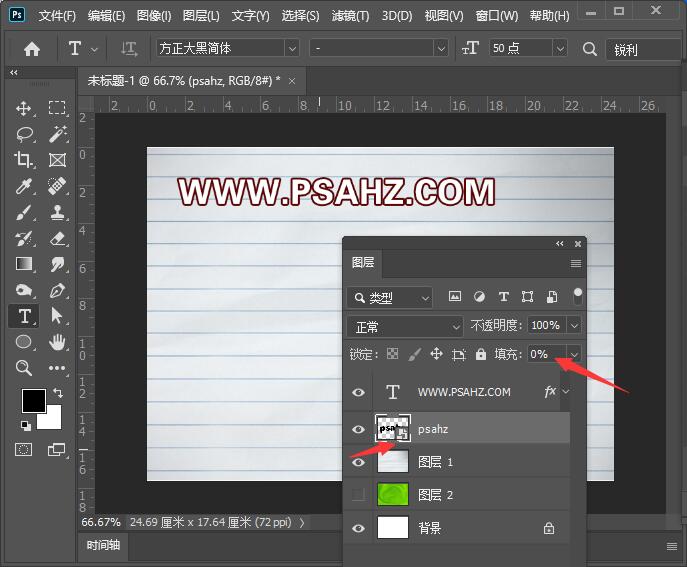Viewport: 687px width, 567px height.
Task: Hide the WWW.PSAHZ.COM text layer
Action: pos(358,392)
